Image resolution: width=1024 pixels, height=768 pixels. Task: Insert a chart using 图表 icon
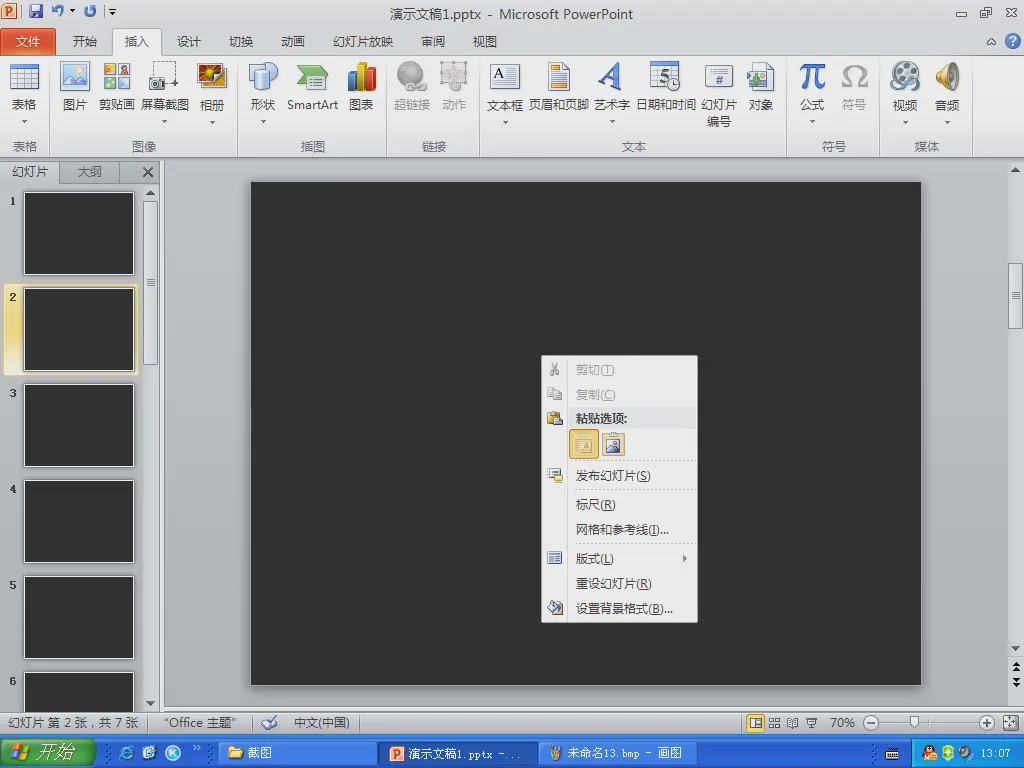pyautogui.click(x=361, y=87)
